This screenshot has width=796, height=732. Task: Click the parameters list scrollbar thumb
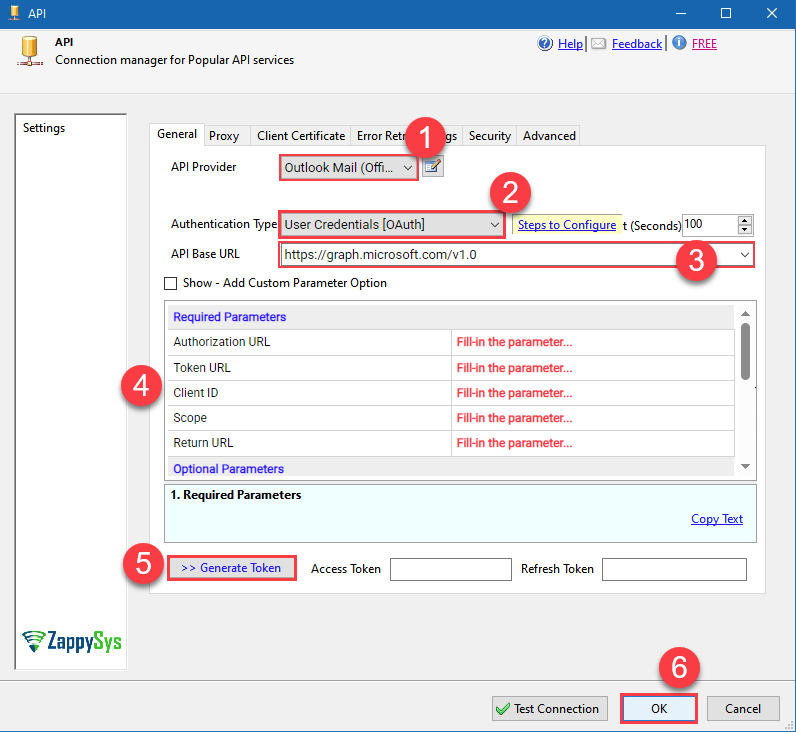pos(745,351)
